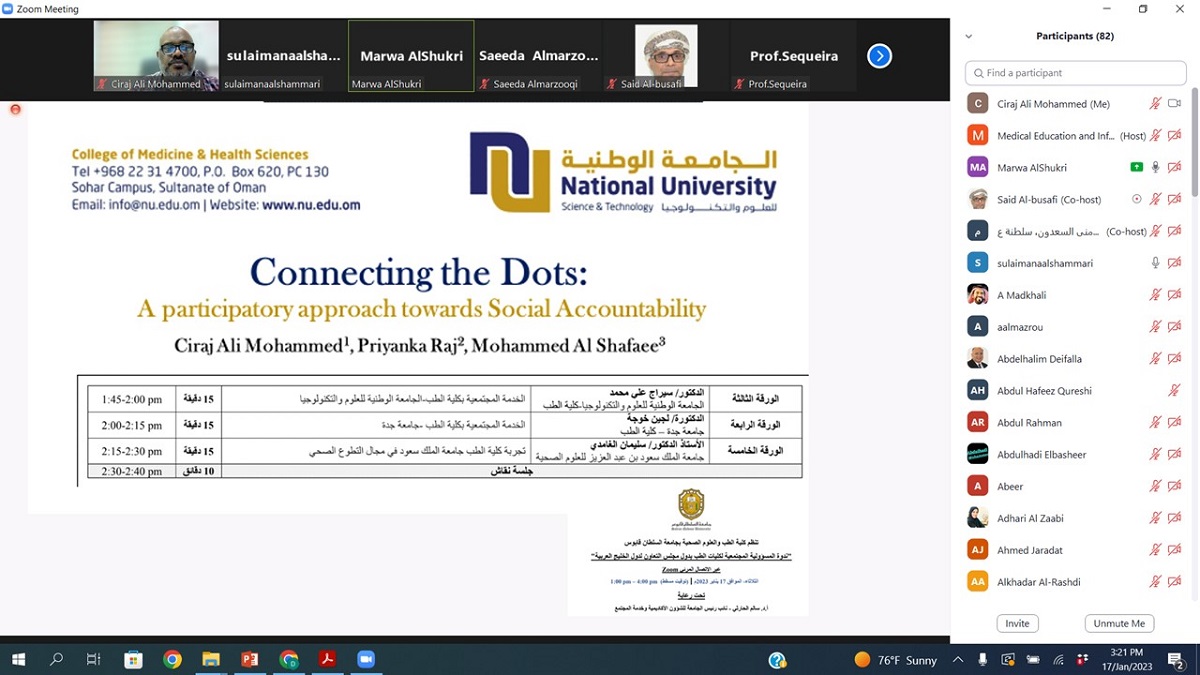The image size is (1200, 675).
Task: Click the red recording dot above the slide
Action: pyautogui.click(x=15, y=109)
